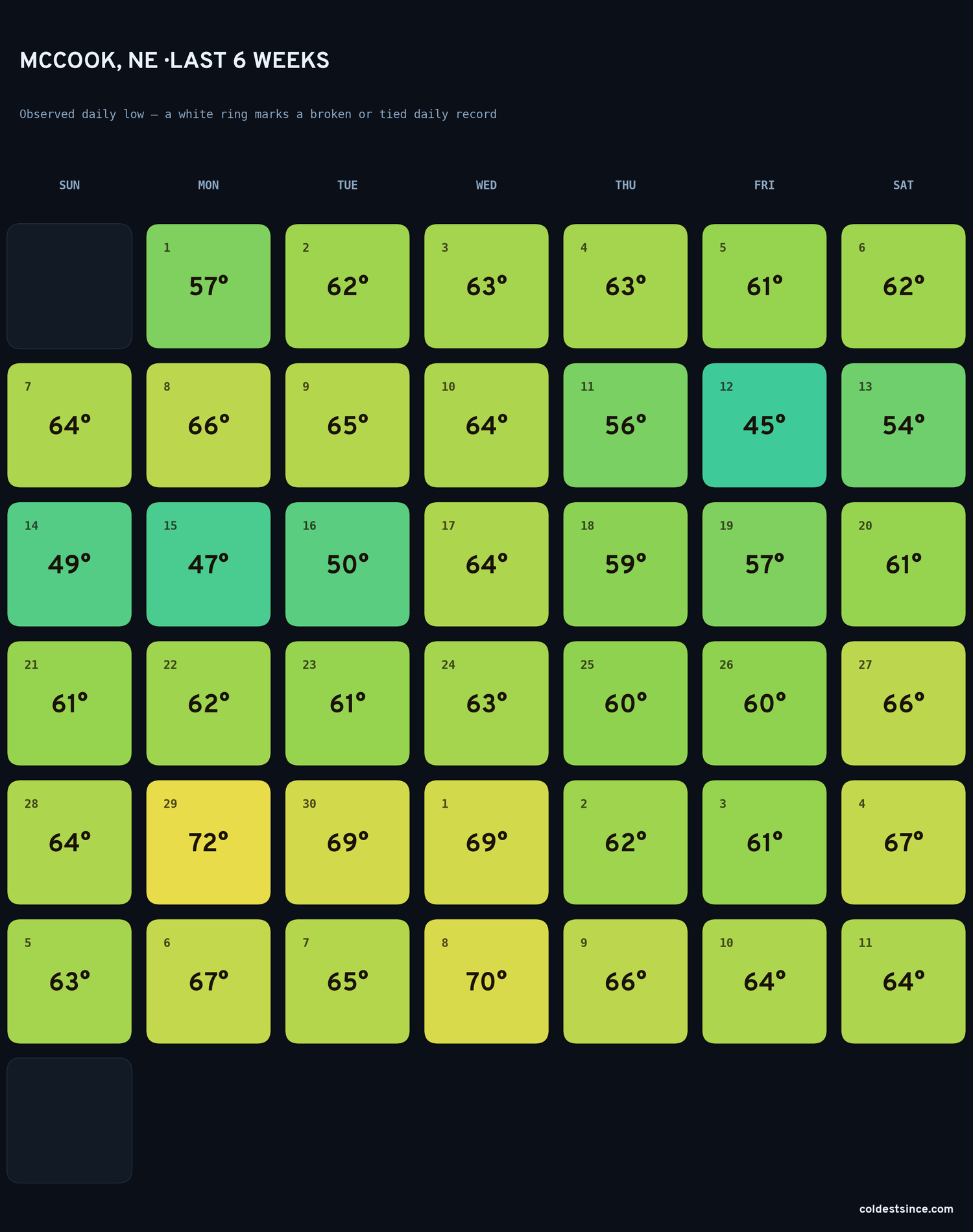Select the WED column header
The width and height of the screenshot is (973, 1232).
tap(486, 185)
